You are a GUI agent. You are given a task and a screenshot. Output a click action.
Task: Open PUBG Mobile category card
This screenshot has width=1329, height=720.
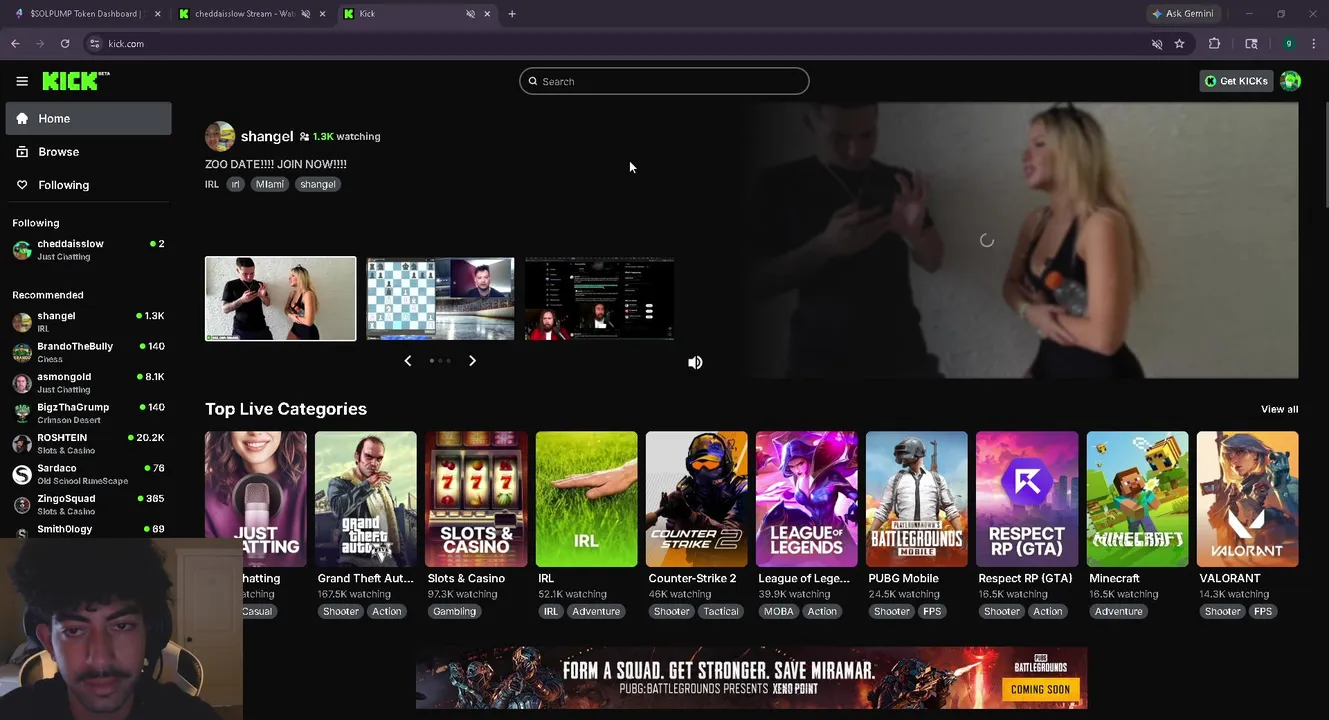[x=917, y=499]
